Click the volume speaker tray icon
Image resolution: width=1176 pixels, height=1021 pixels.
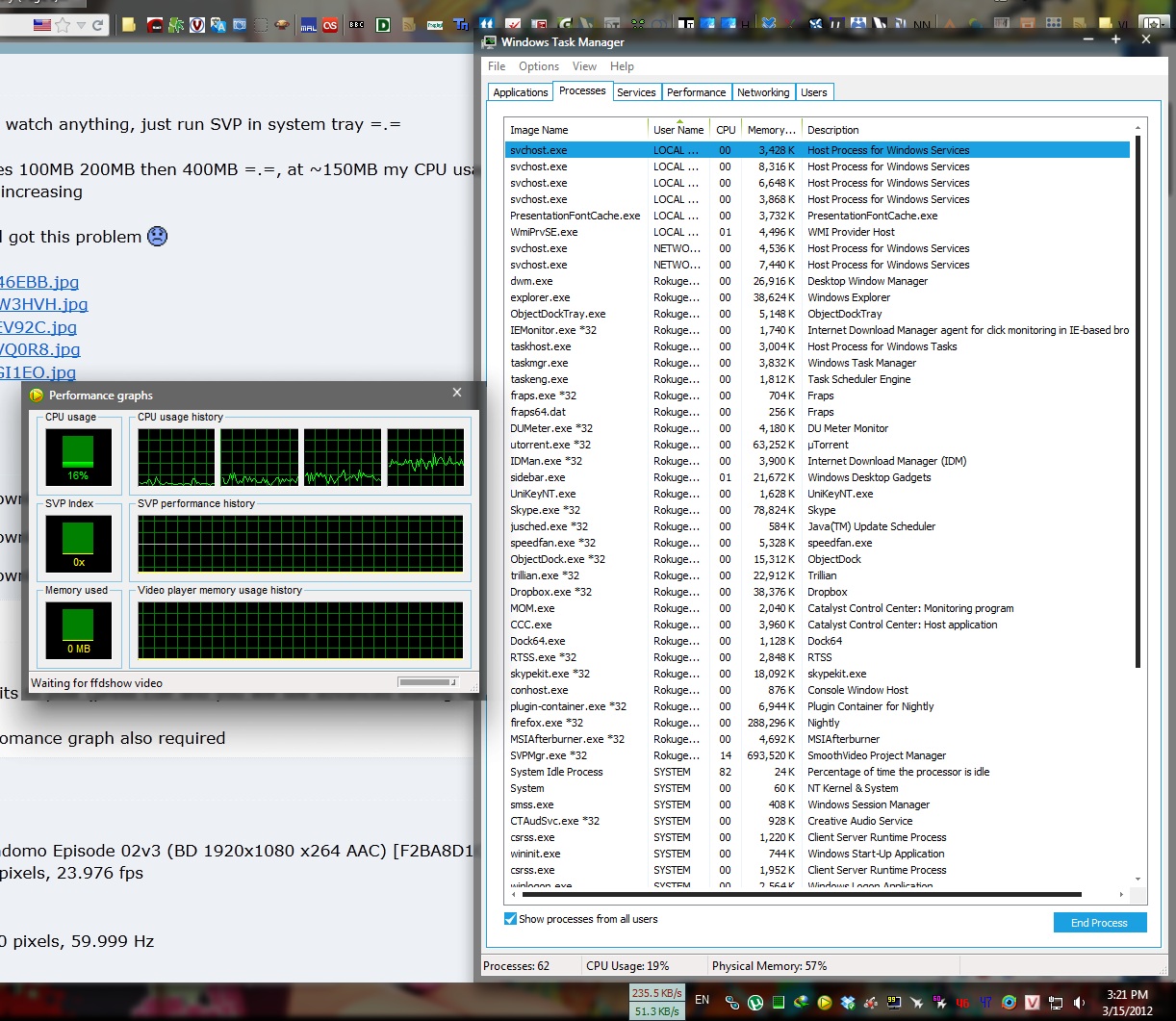tap(1079, 1003)
